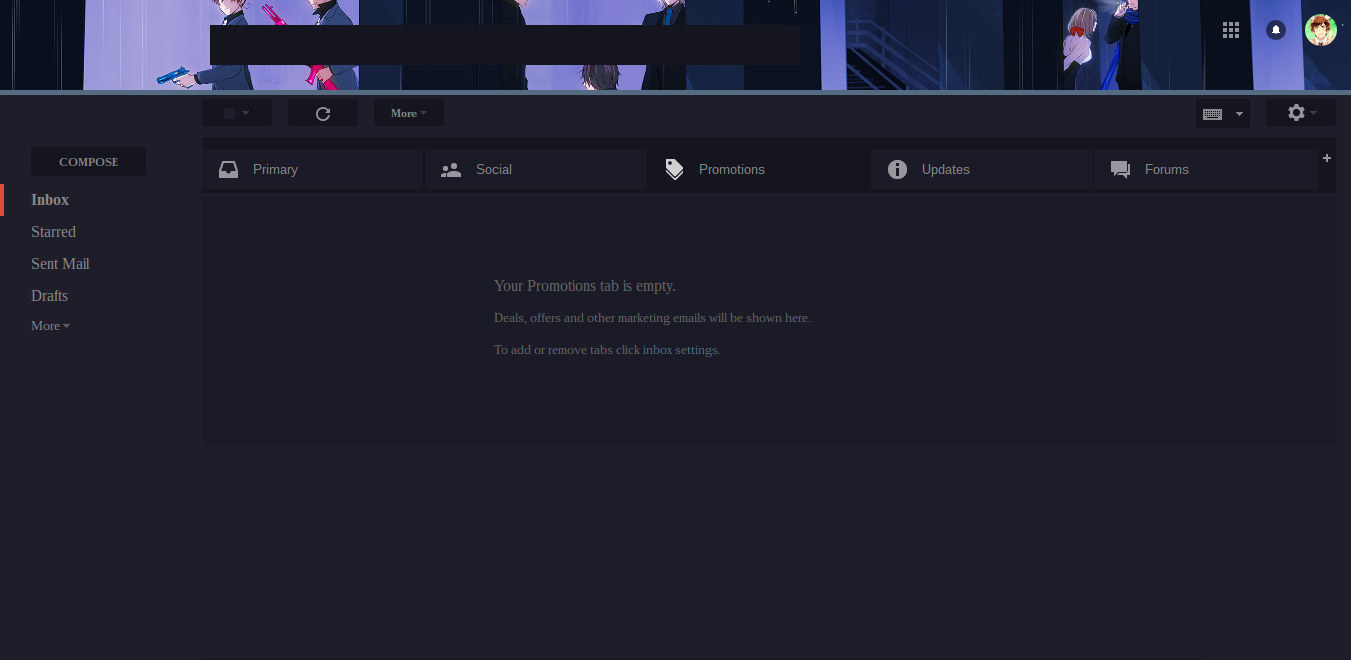The width and height of the screenshot is (1351, 660).
Task: Click the keyboard input tools icon
Action: click(x=1213, y=114)
